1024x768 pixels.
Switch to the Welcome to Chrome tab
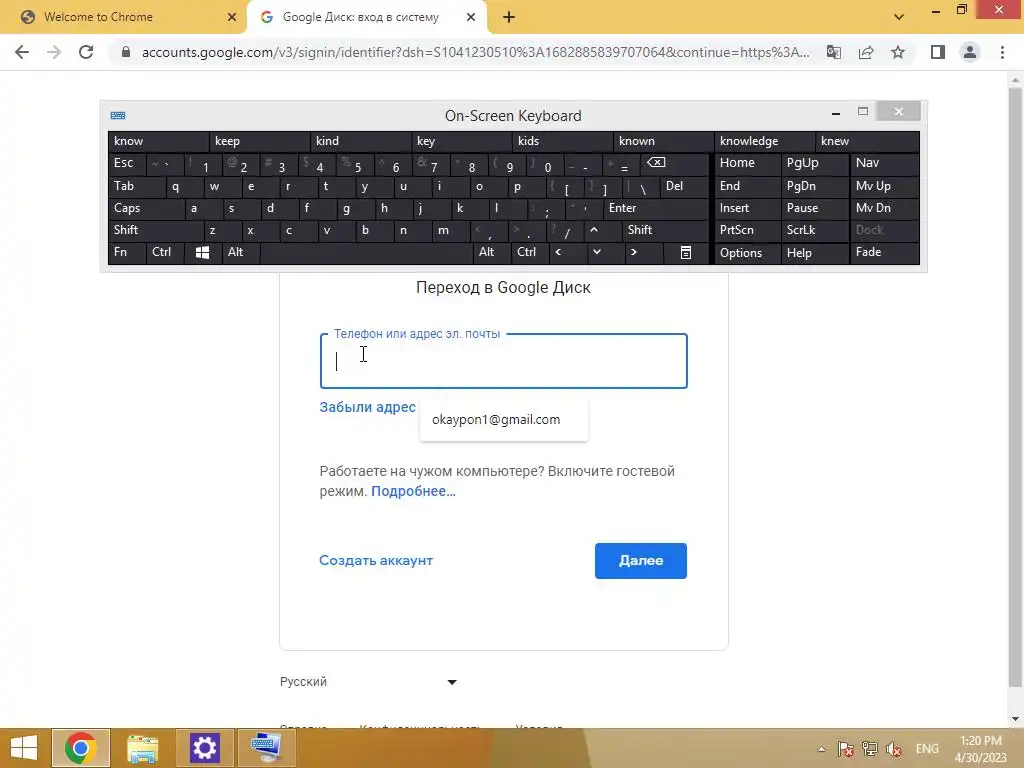(x=123, y=18)
